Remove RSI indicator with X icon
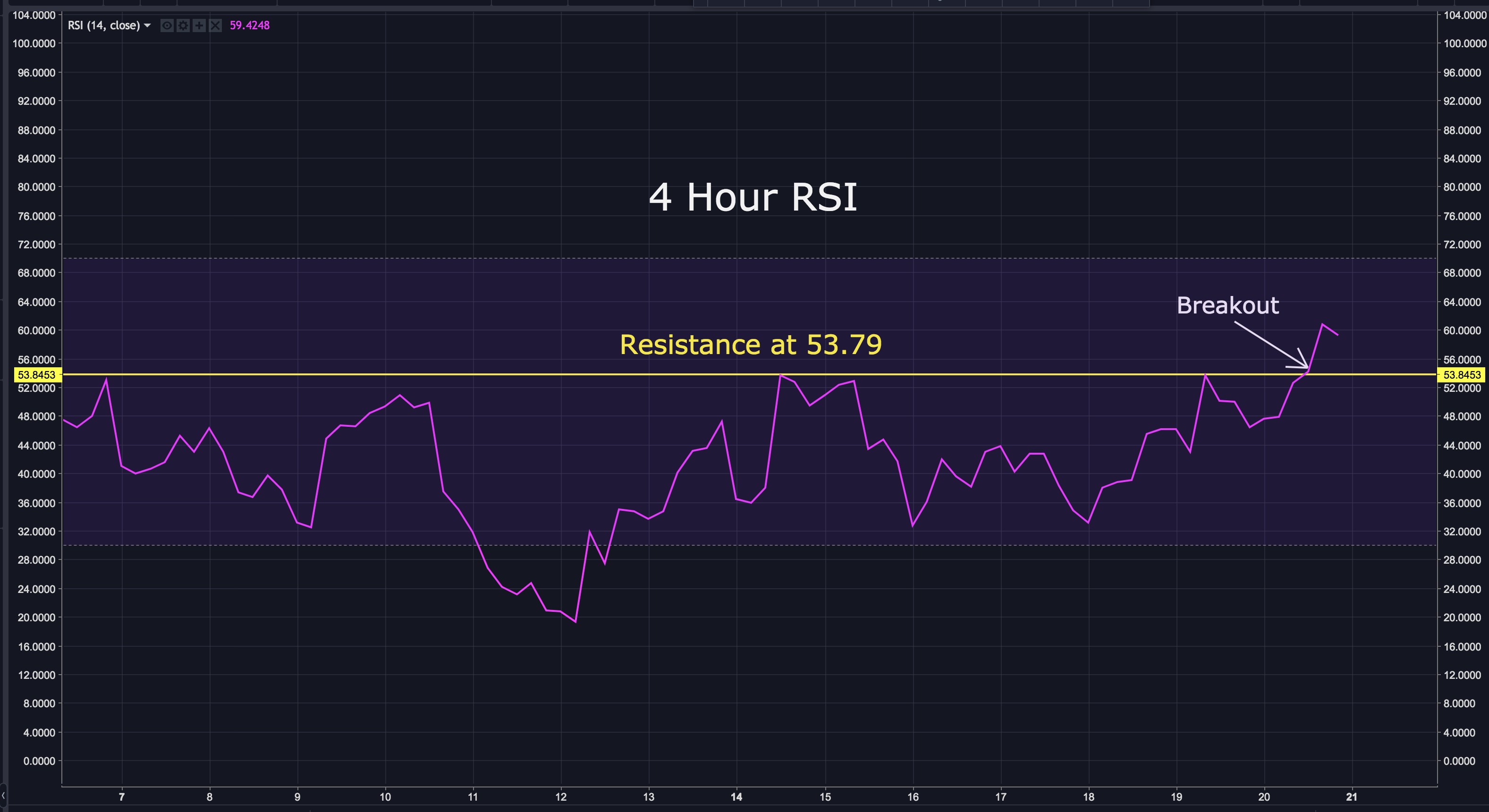This screenshot has height=812, width=1489. point(215,25)
